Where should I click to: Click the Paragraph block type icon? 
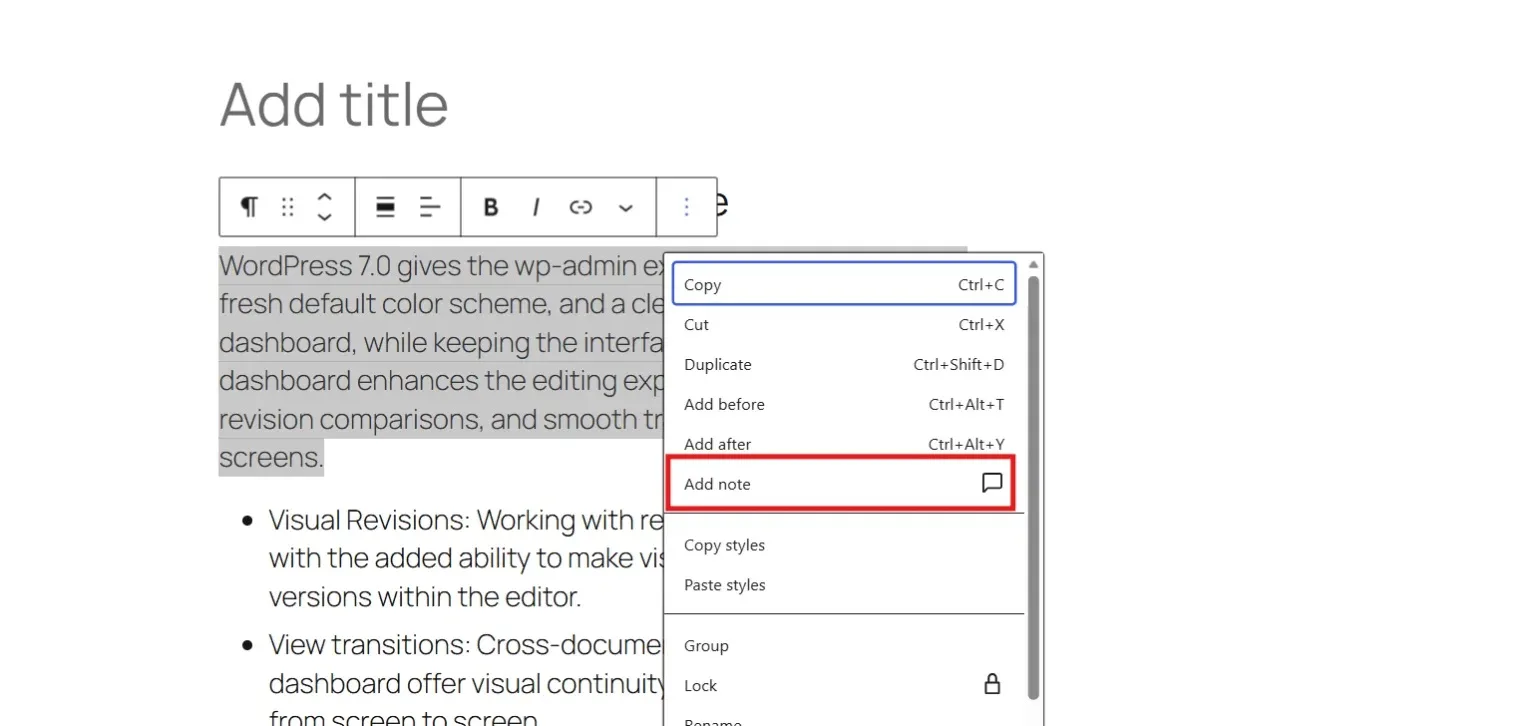tap(249, 207)
